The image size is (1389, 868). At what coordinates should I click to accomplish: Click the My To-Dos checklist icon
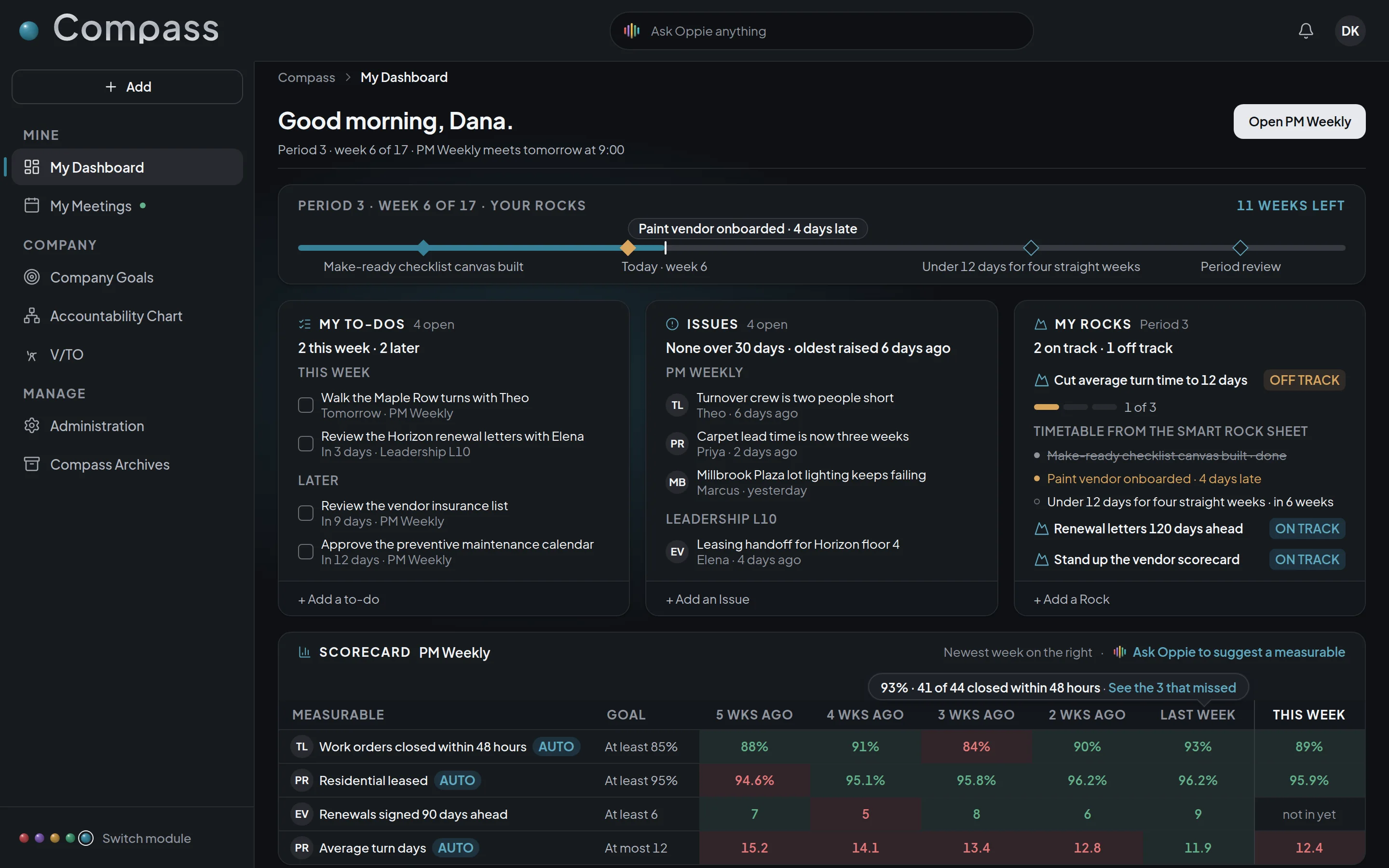[305, 325]
